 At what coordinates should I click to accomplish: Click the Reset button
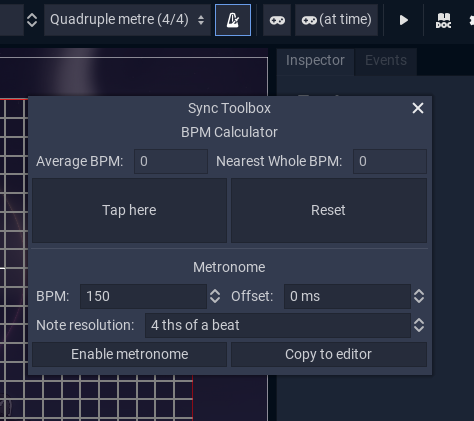[329, 210]
